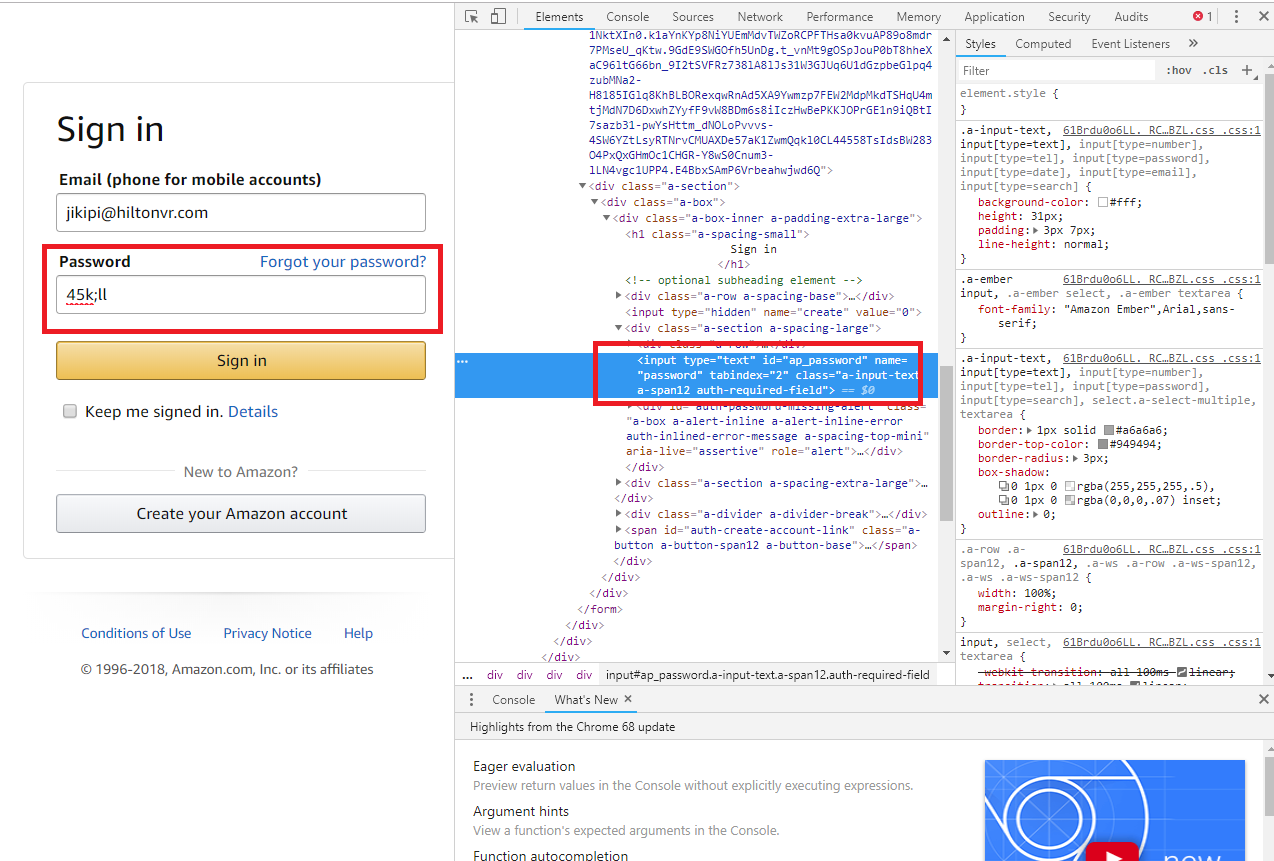Play the What's New video thumbnail

1115,810
